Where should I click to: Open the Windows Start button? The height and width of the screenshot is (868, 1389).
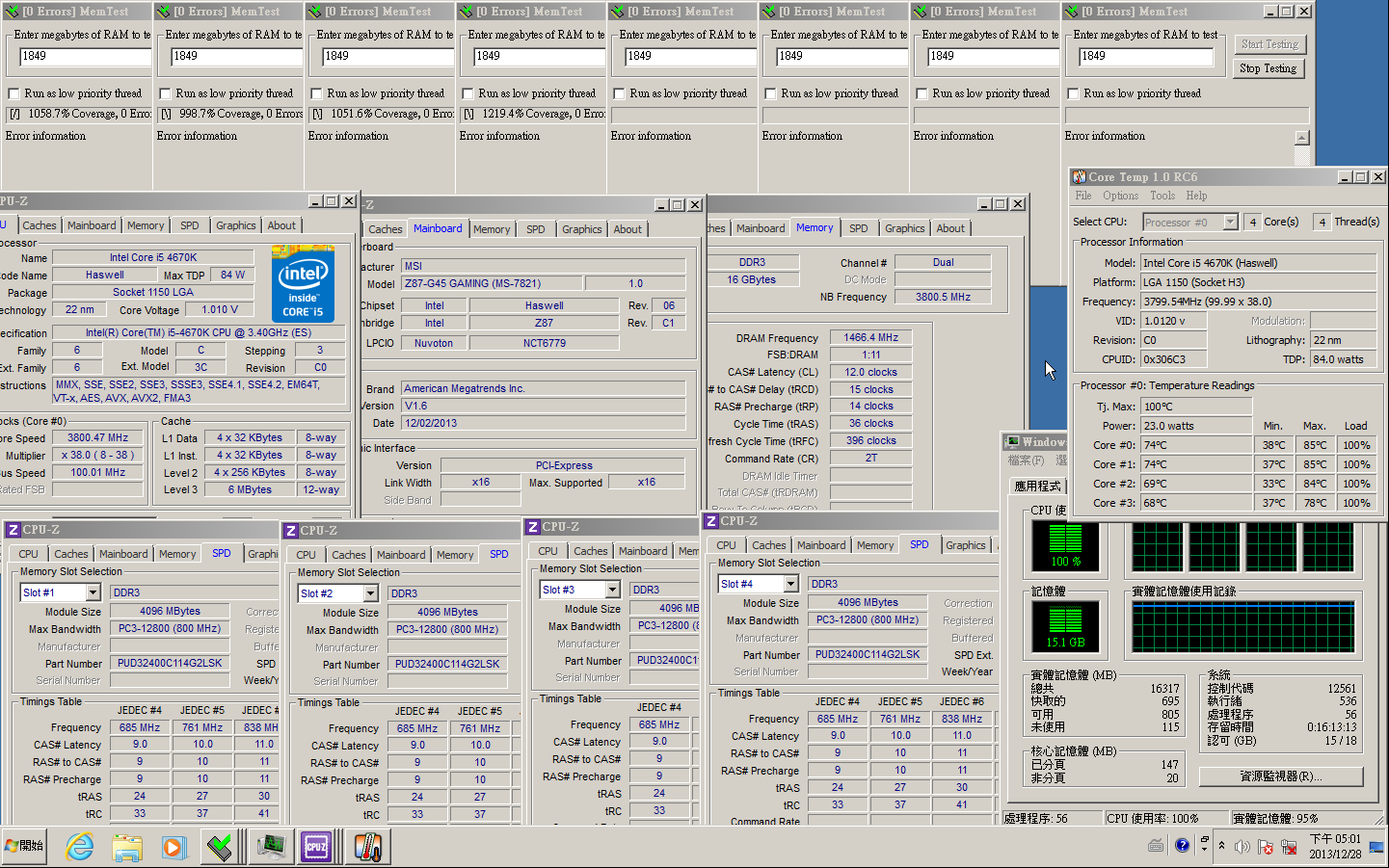tap(25, 846)
